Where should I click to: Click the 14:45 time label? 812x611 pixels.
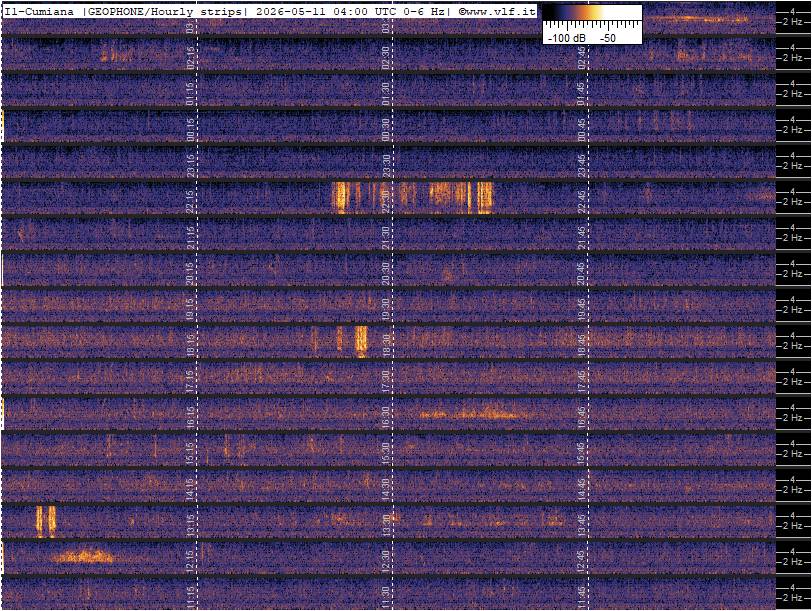coord(582,489)
